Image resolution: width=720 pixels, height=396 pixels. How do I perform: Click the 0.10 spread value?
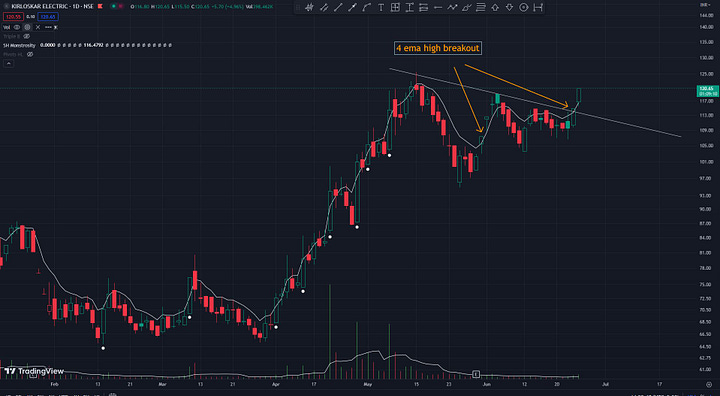click(30, 17)
